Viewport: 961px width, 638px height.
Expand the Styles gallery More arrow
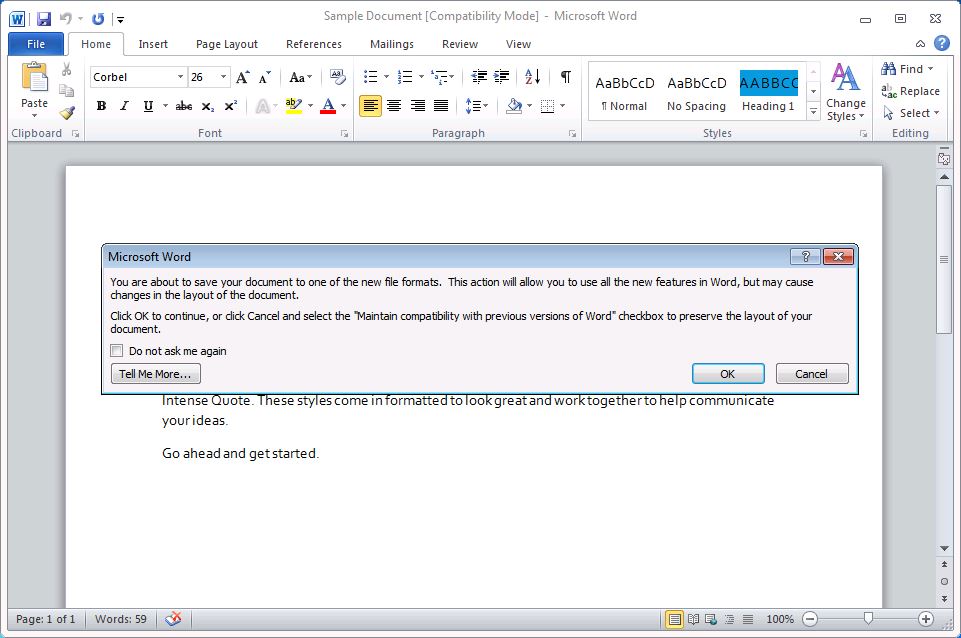click(813, 112)
